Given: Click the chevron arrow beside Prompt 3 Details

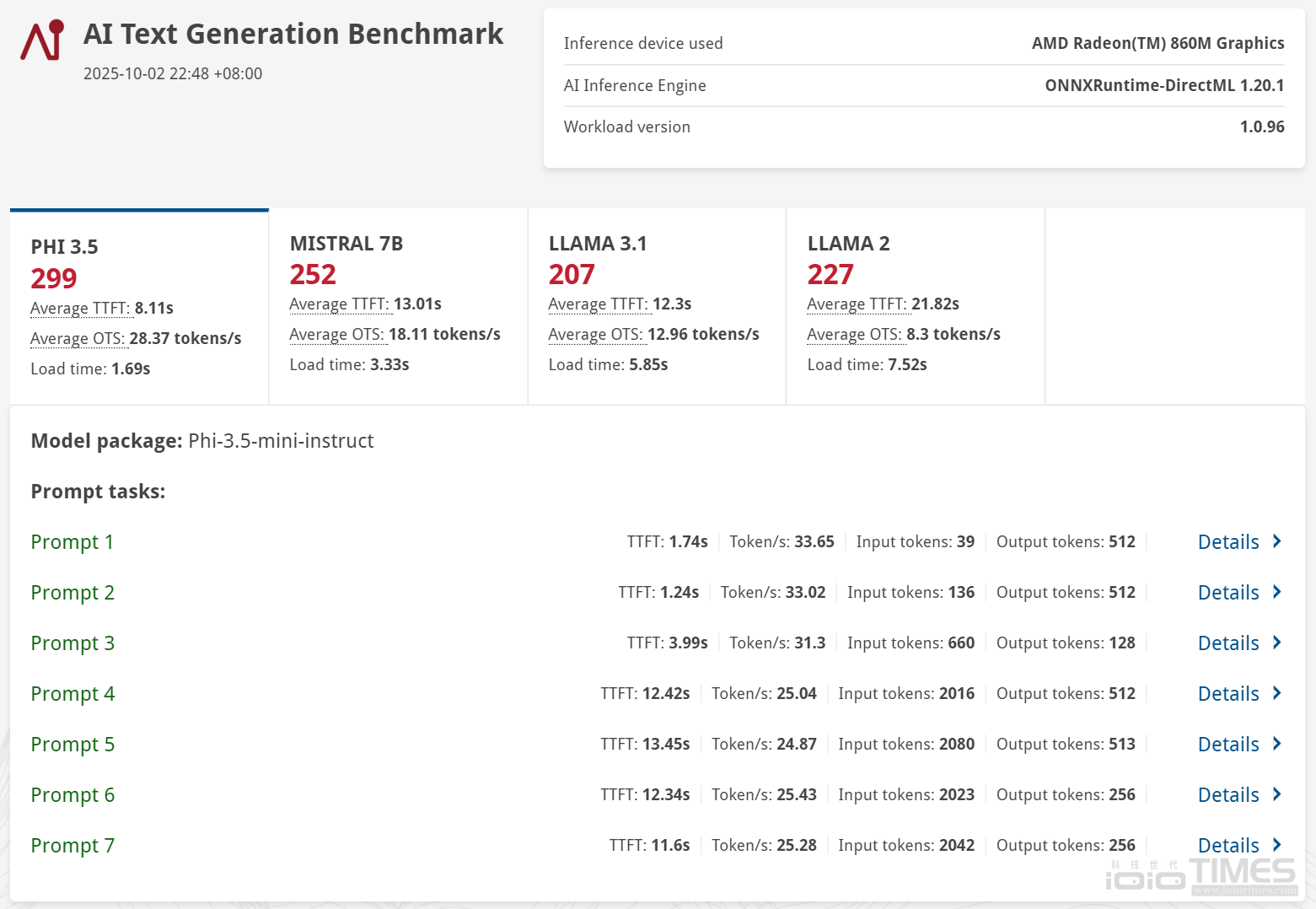Looking at the screenshot, I should [1276, 643].
